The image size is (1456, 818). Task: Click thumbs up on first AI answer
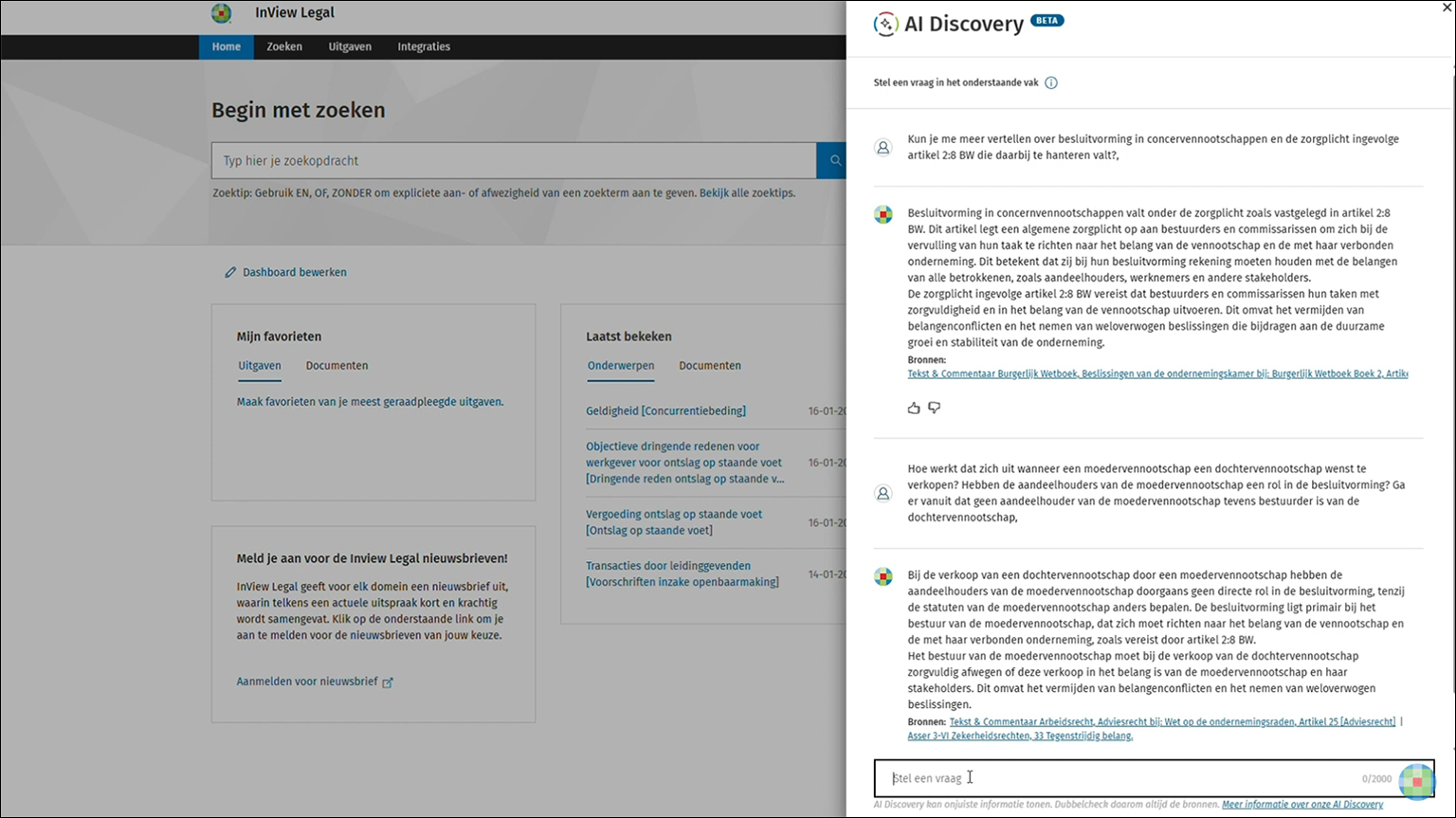(914, 409)
